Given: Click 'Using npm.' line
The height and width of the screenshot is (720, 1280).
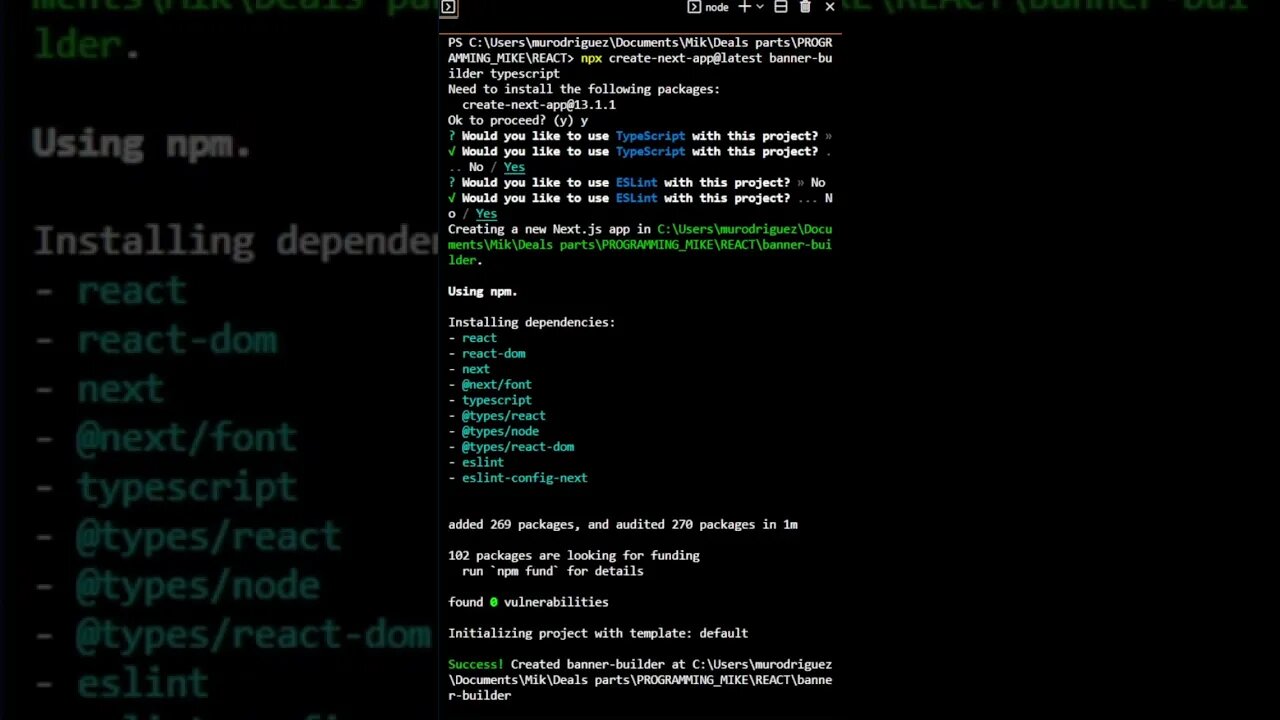Looking at the screenshot, I should click(x=483, y=292).
